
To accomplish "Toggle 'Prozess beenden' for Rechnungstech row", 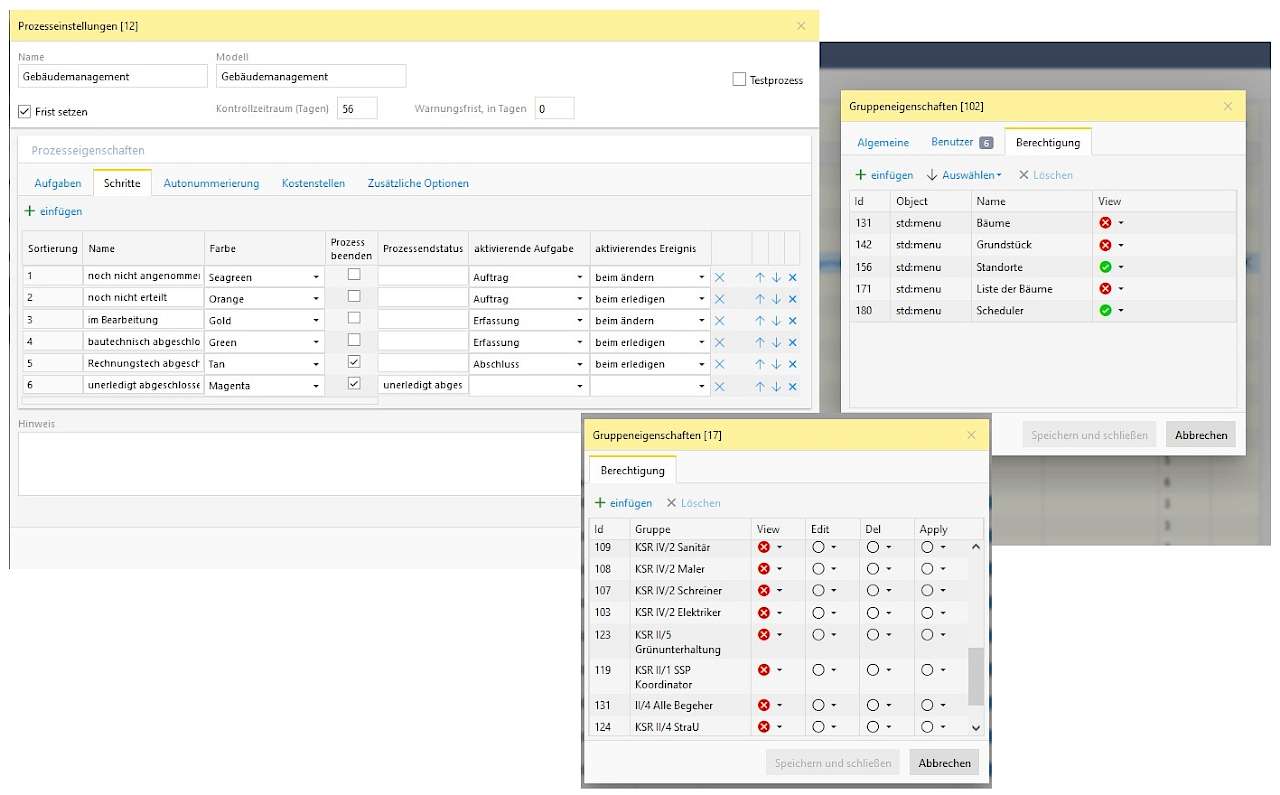I will 353,362.
